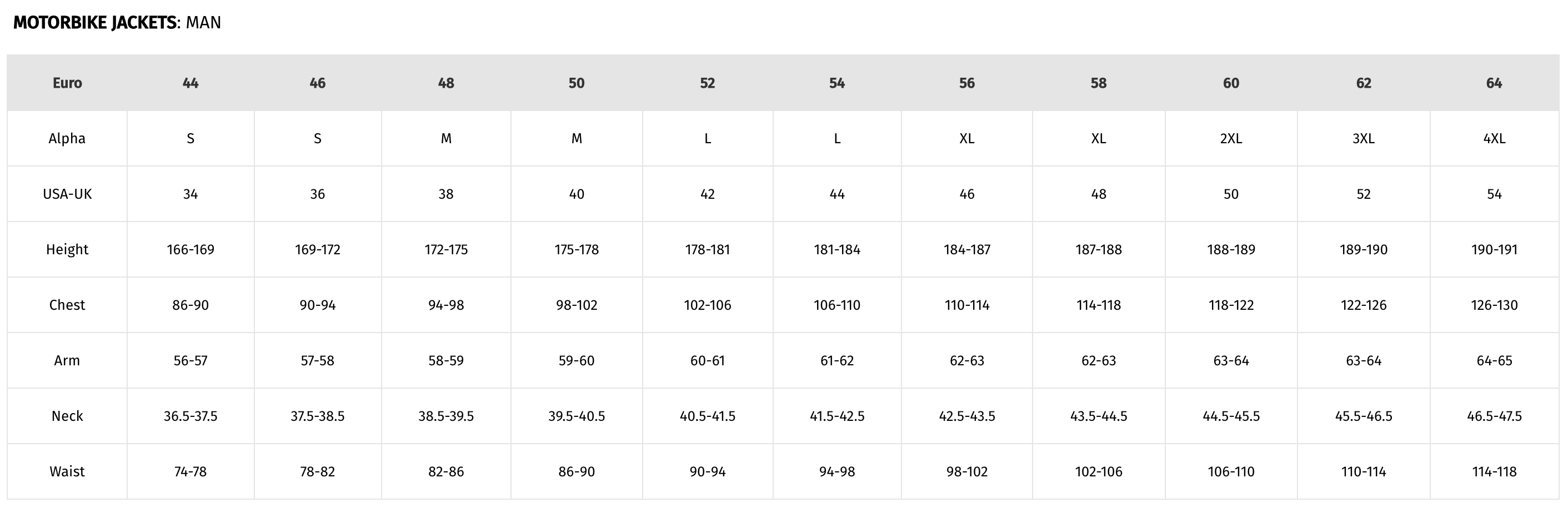Select Euro size 64 header
1568x518 pixels.
1494,83
